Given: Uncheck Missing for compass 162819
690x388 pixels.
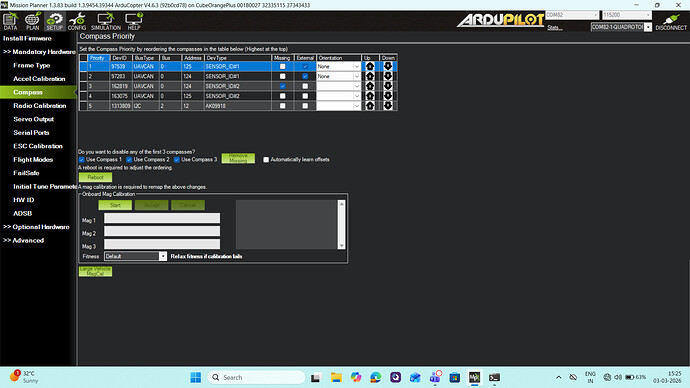Looking at the screenshot, I should click(x=283, y=86).
